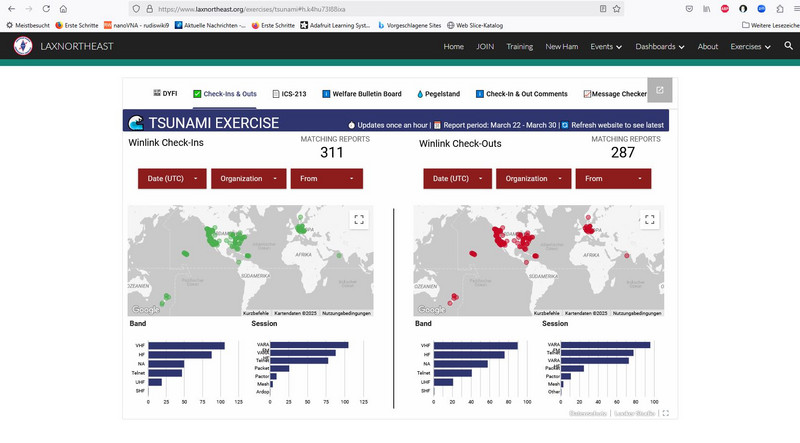The width and height of the screenshot is (800, 443).
Task: Click the JOIN link in navigation
Action: [x=485, y=47]
